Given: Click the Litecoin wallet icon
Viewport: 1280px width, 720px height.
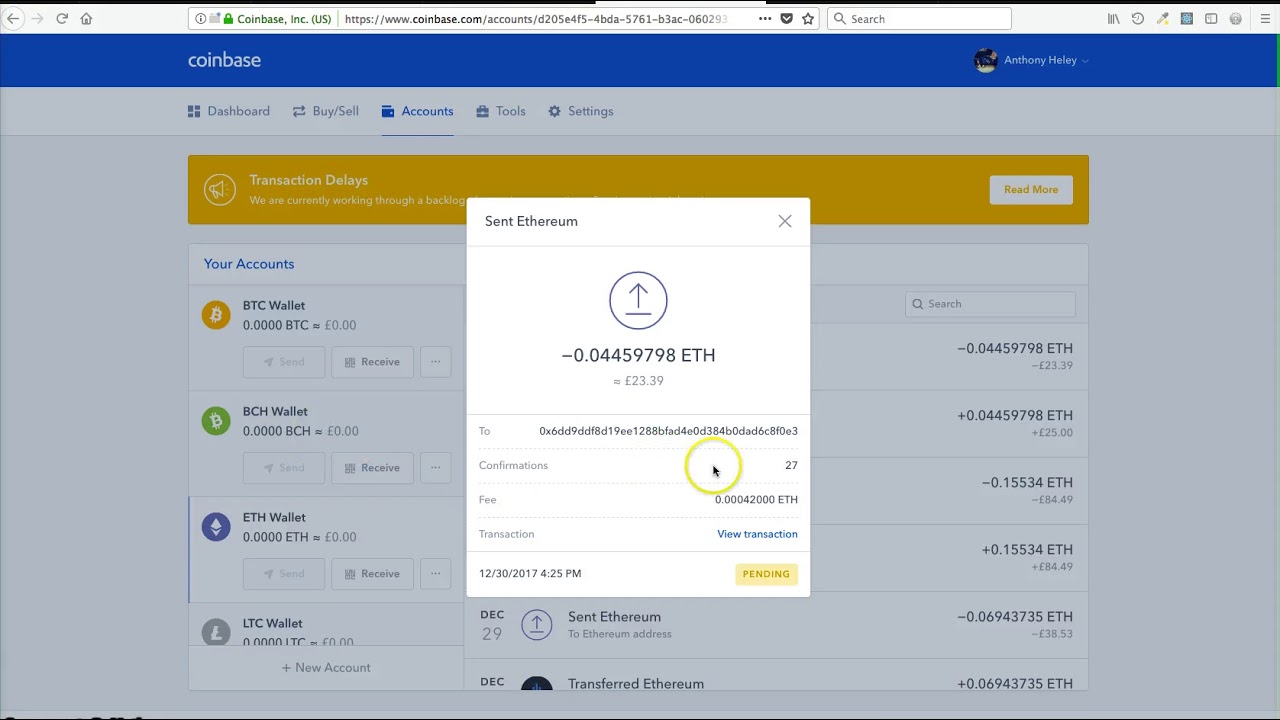Looking at the screenshot, I should pos(216,632).
